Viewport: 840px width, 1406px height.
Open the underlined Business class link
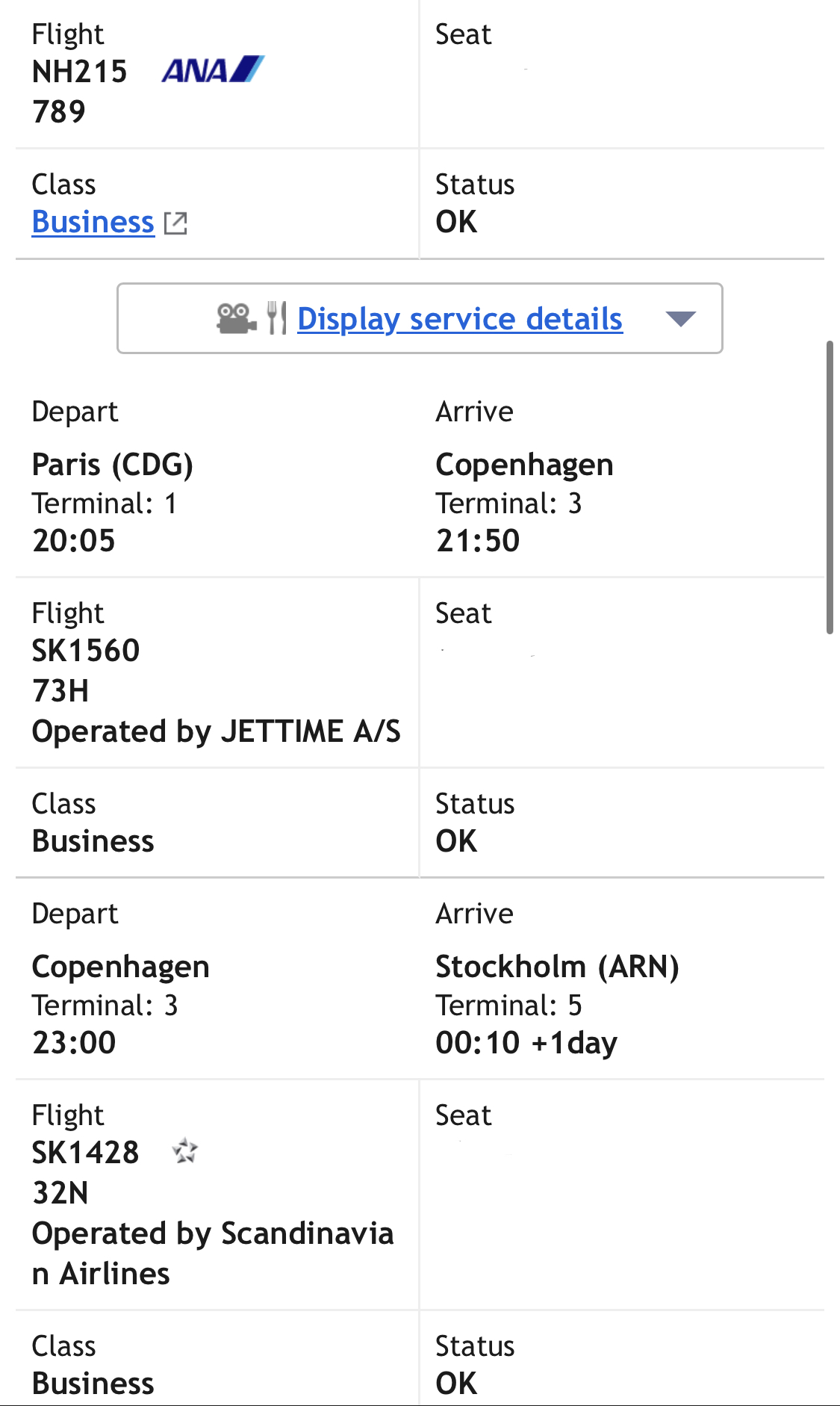pyautogui.click(x=93, y=222)
